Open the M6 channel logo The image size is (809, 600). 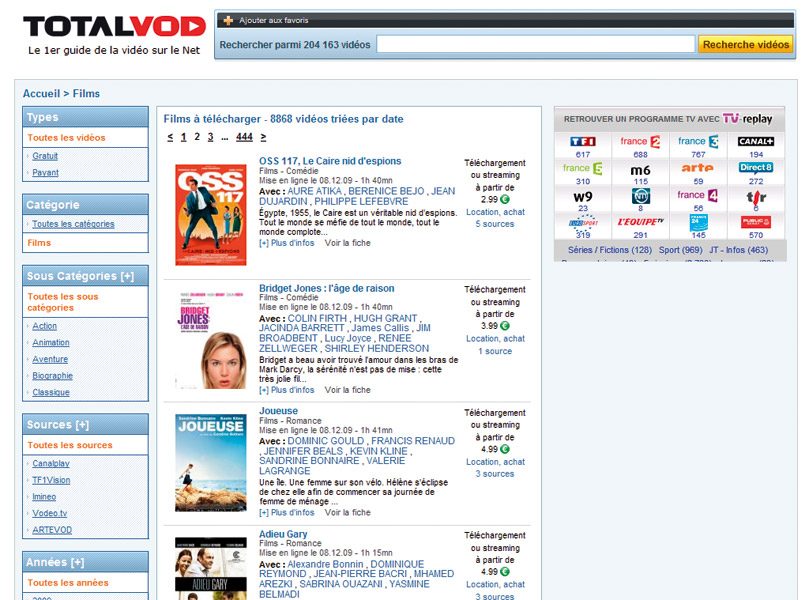pyautogui.click(x=640, y=170)
